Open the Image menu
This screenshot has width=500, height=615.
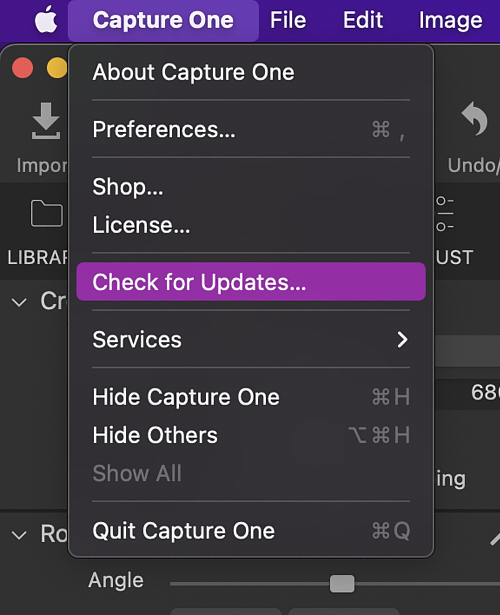451,20
